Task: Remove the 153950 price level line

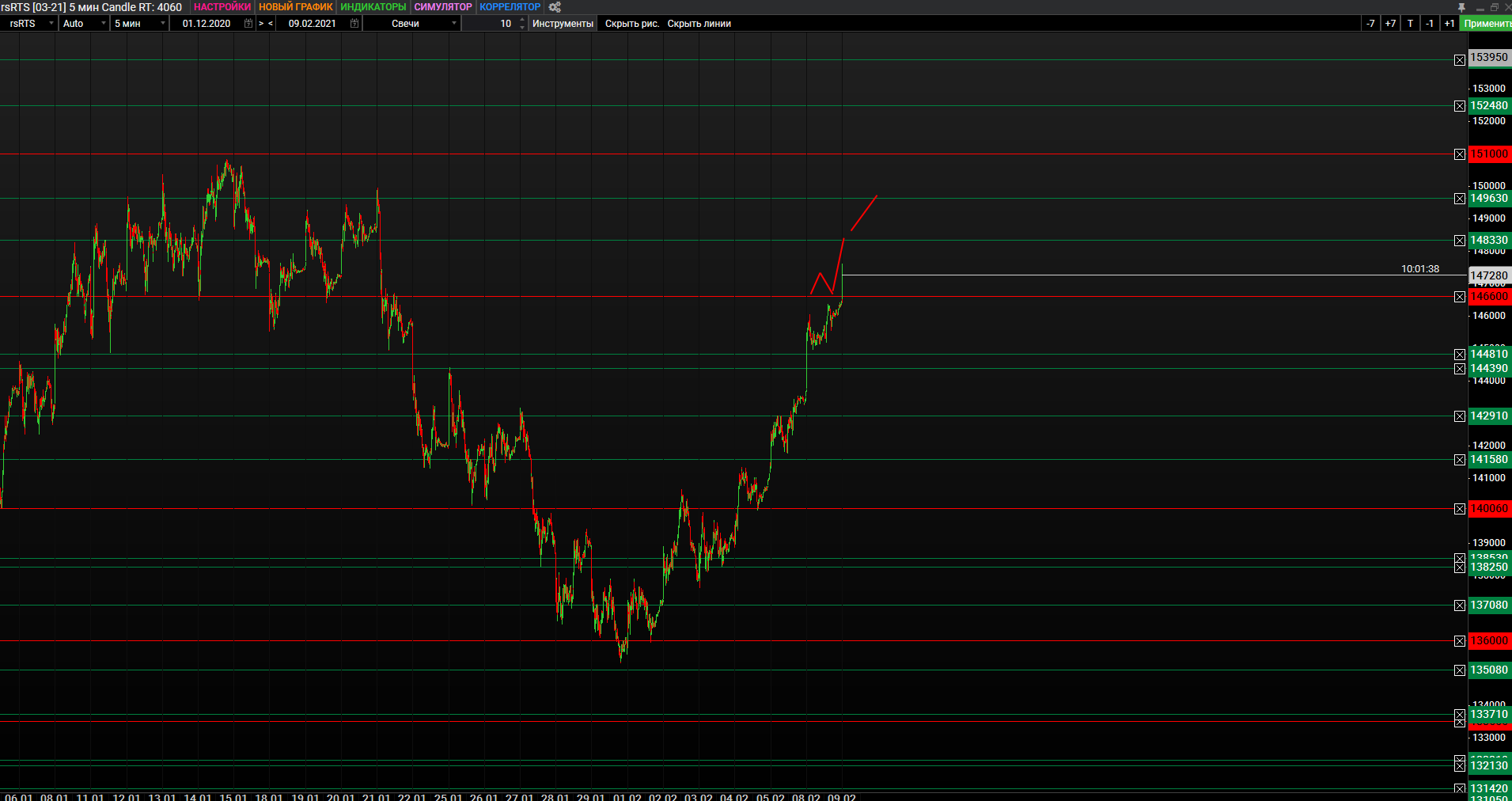Action: pyautogui.click(x=1460, y=60)
